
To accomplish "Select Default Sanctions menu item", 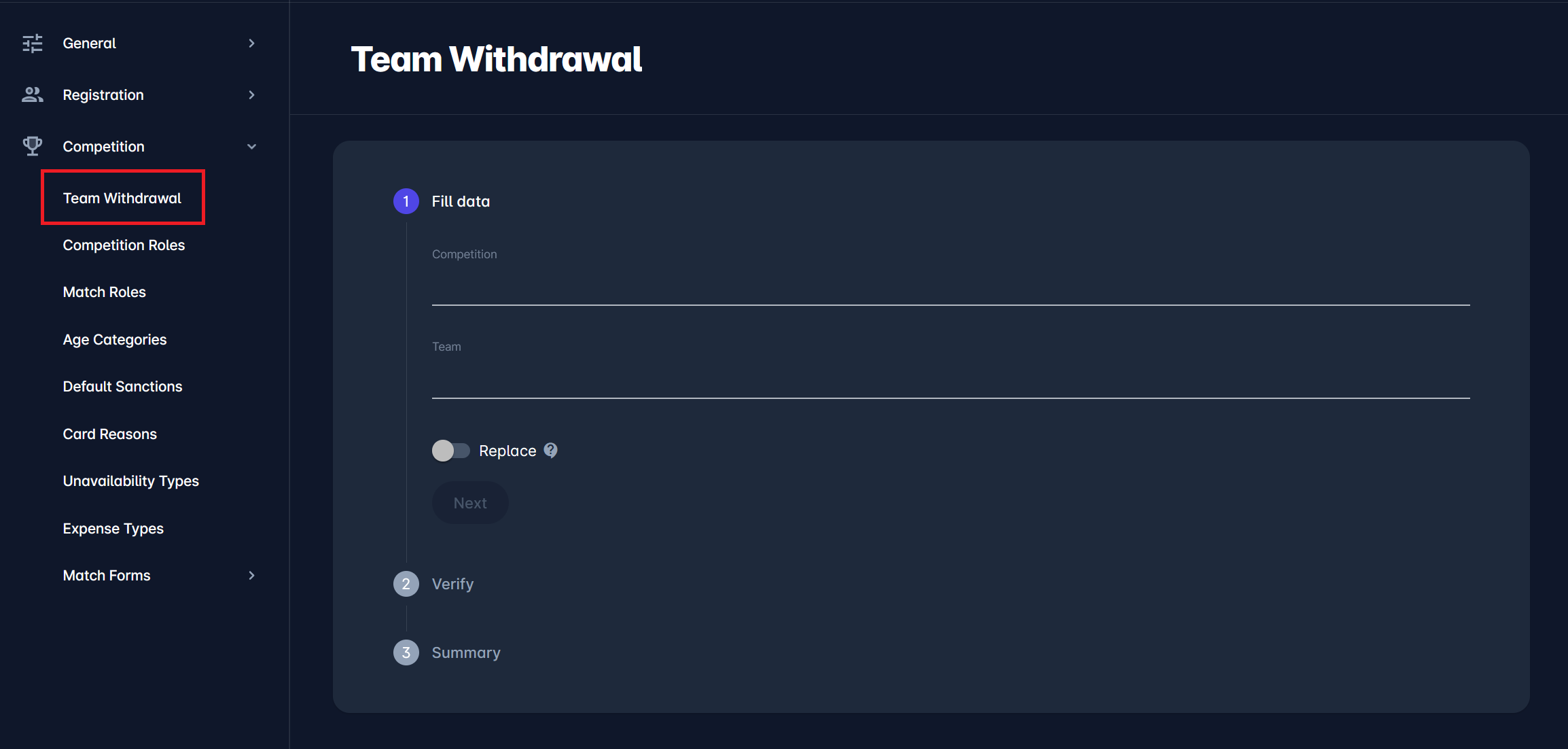I will pos(122,387).
